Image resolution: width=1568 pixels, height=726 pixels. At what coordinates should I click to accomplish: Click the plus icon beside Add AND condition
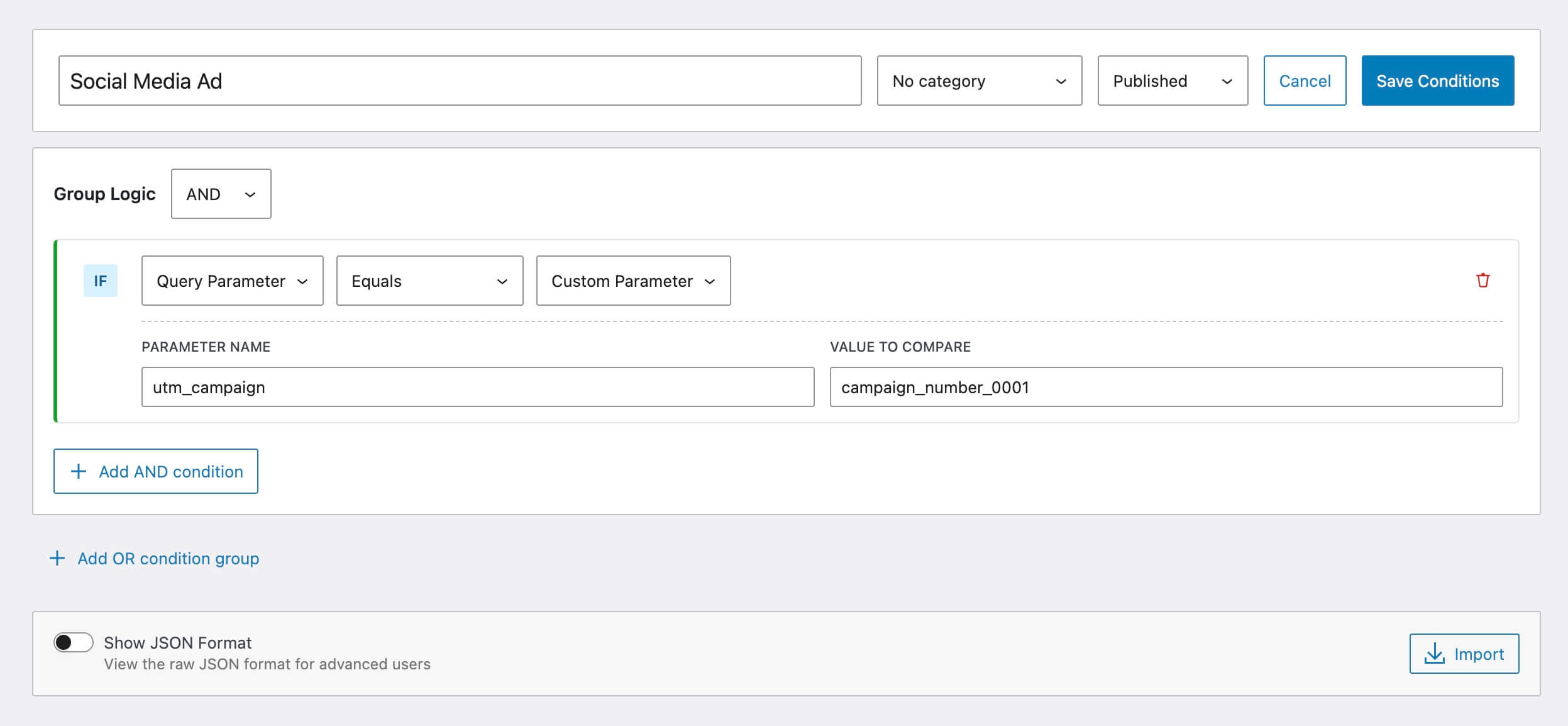point(78,471)
